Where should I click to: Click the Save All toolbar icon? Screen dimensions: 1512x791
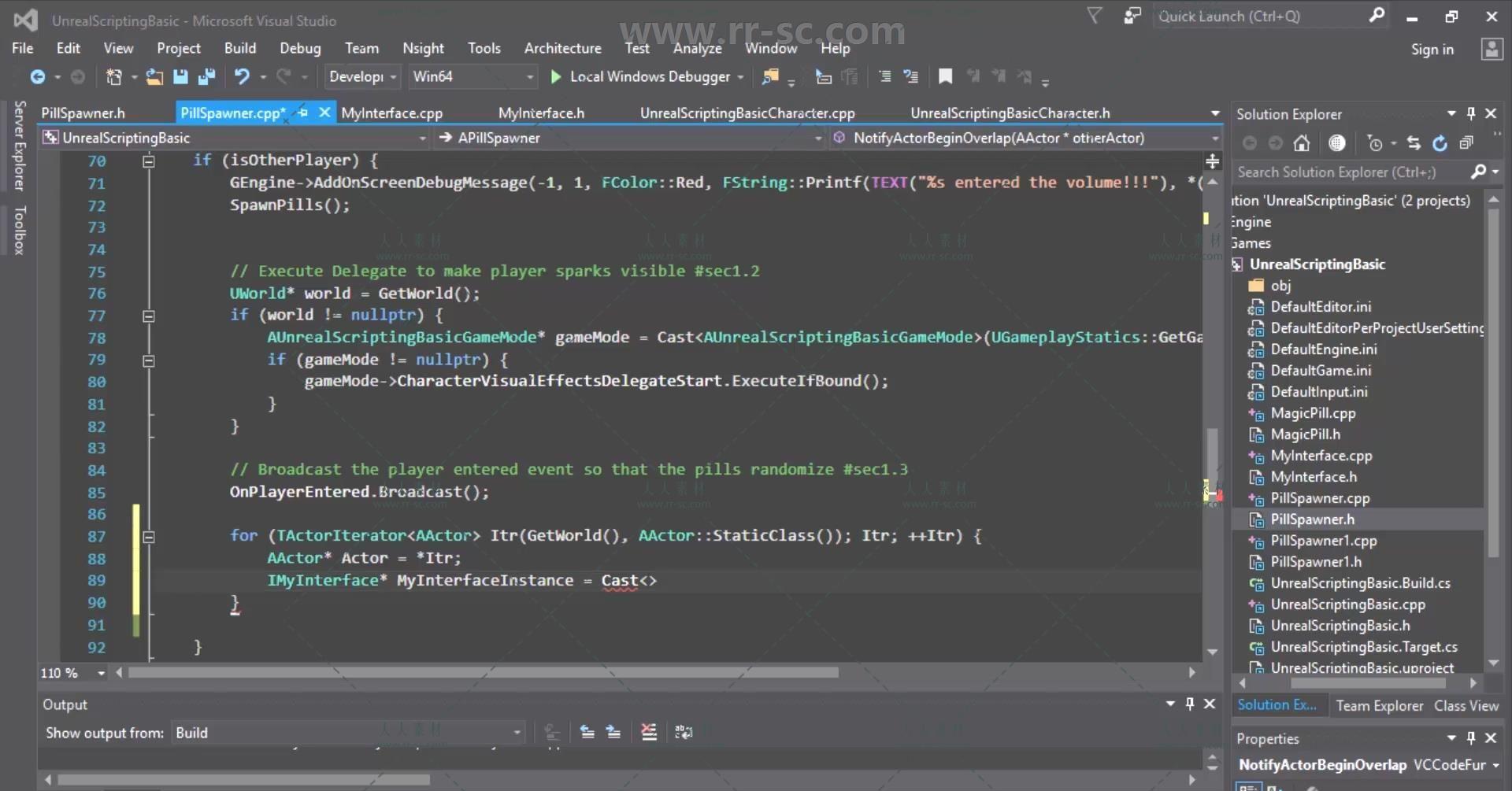[x=206, y=76]
